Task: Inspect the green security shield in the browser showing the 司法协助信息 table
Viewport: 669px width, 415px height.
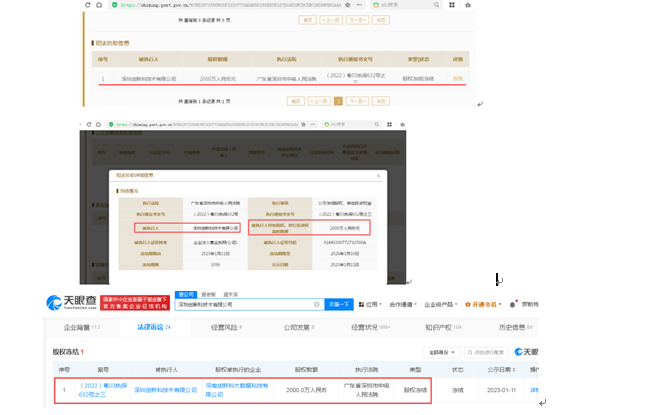Action: [x=114, y=5]
